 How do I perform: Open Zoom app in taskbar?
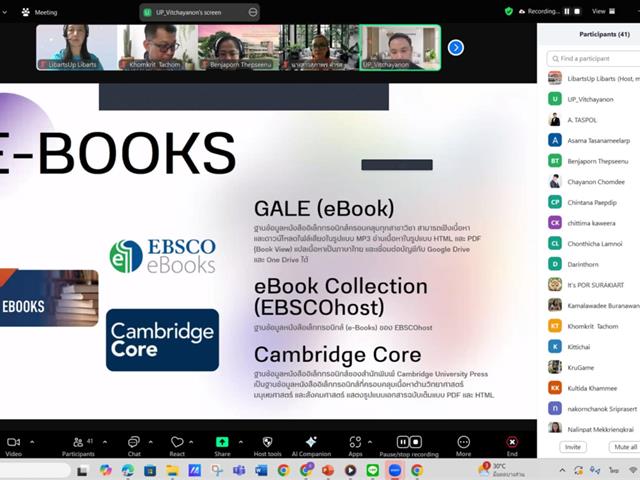(x=395, y=470)
